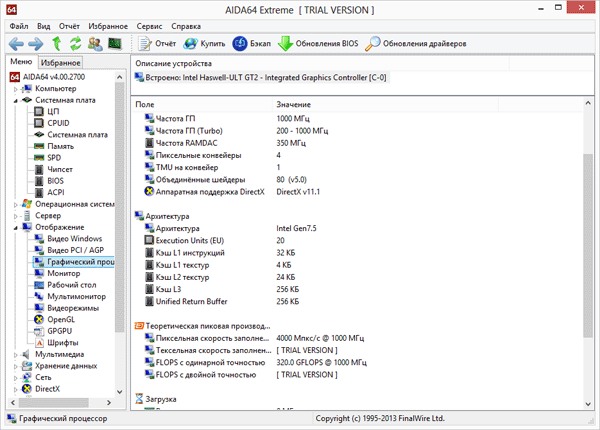
Task: Select FLOPS с одинарной точностью row
Action: click(255, 362)
